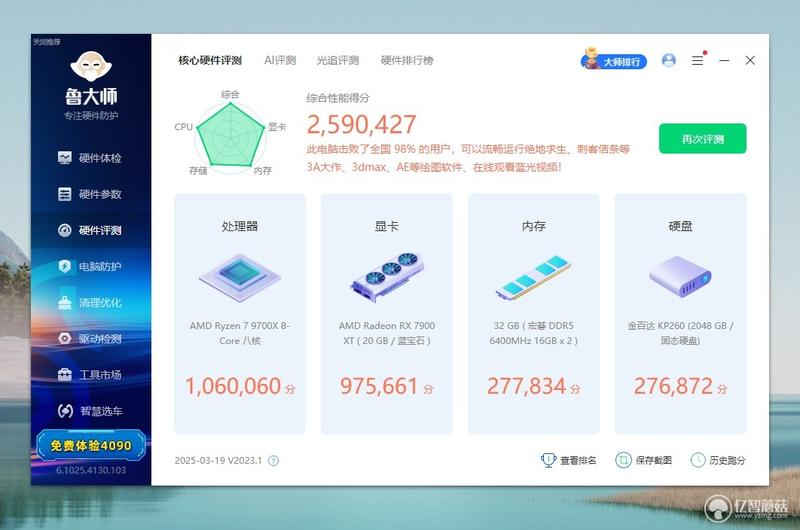
Task: Open 硬件体检 in the sidebar
Action: [x=90, y=158]
